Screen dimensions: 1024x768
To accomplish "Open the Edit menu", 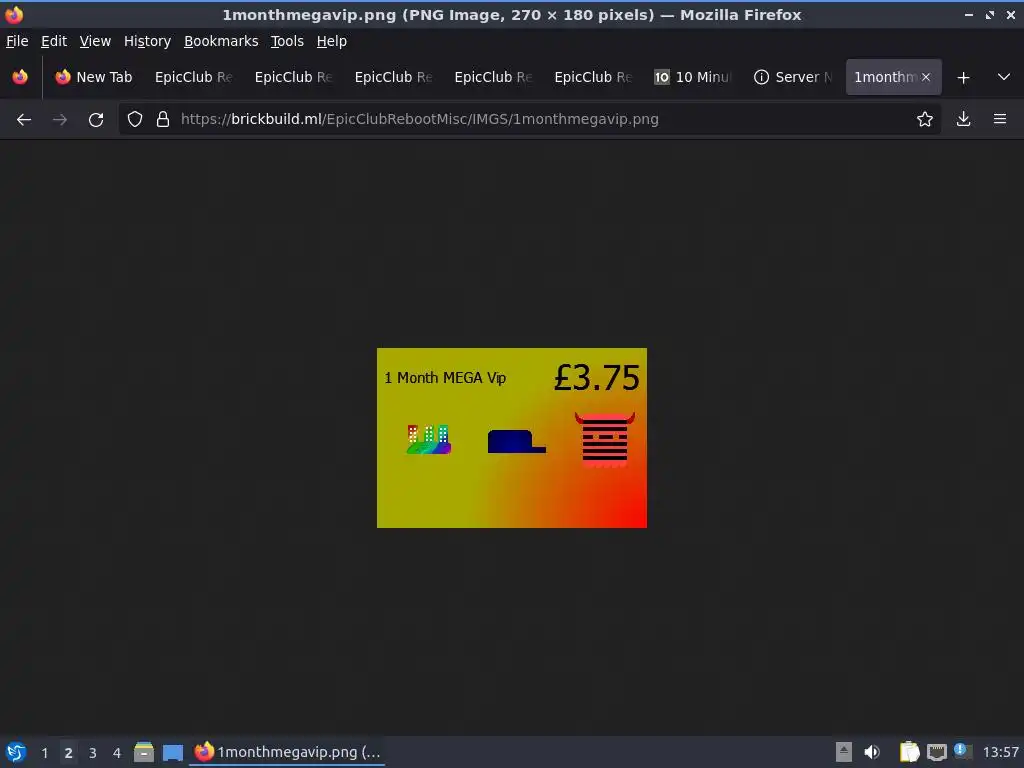I will coord(54,41).
